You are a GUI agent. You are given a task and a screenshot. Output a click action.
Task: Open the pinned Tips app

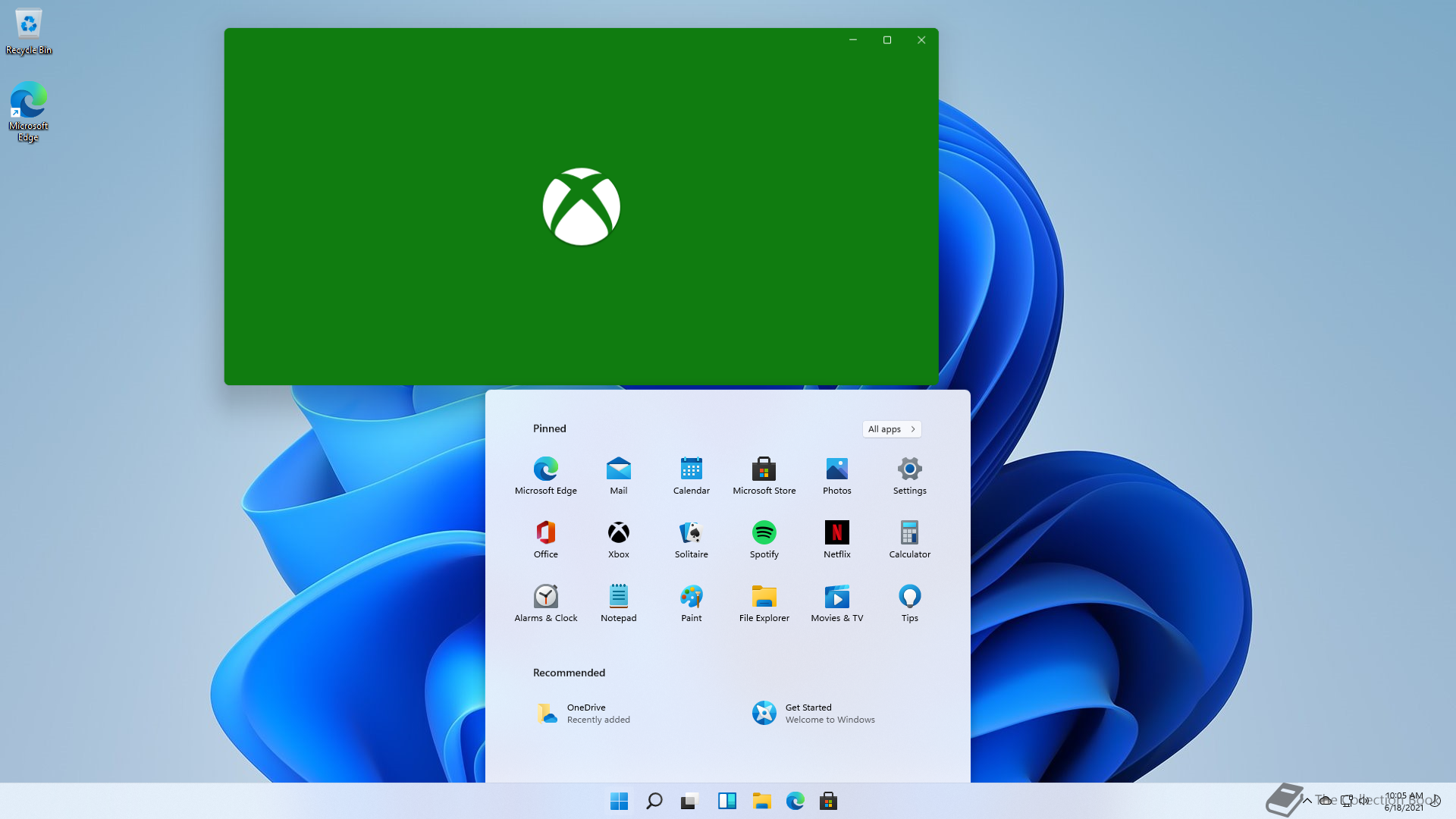coord(909,603)
